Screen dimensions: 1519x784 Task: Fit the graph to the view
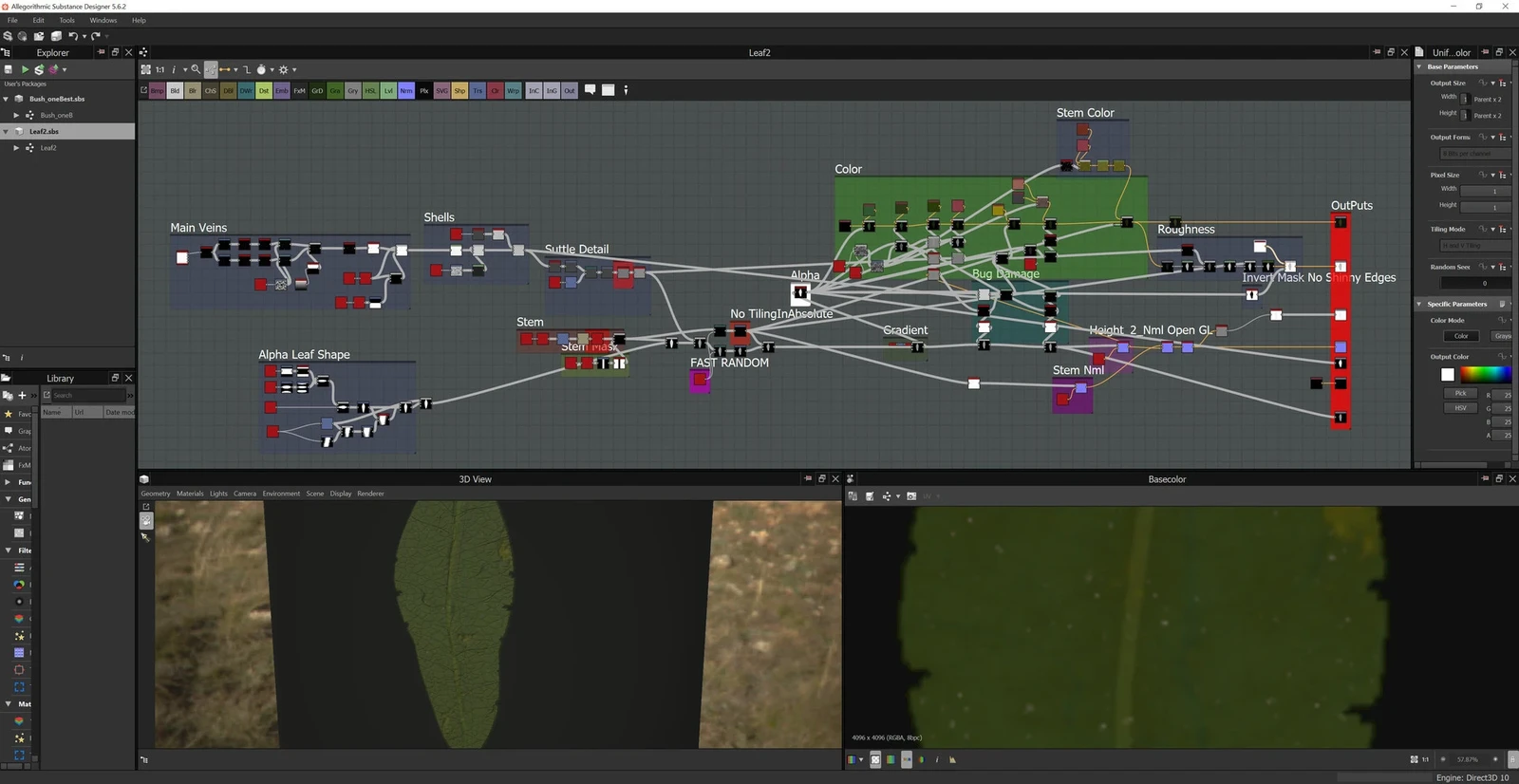pos(145,69)
